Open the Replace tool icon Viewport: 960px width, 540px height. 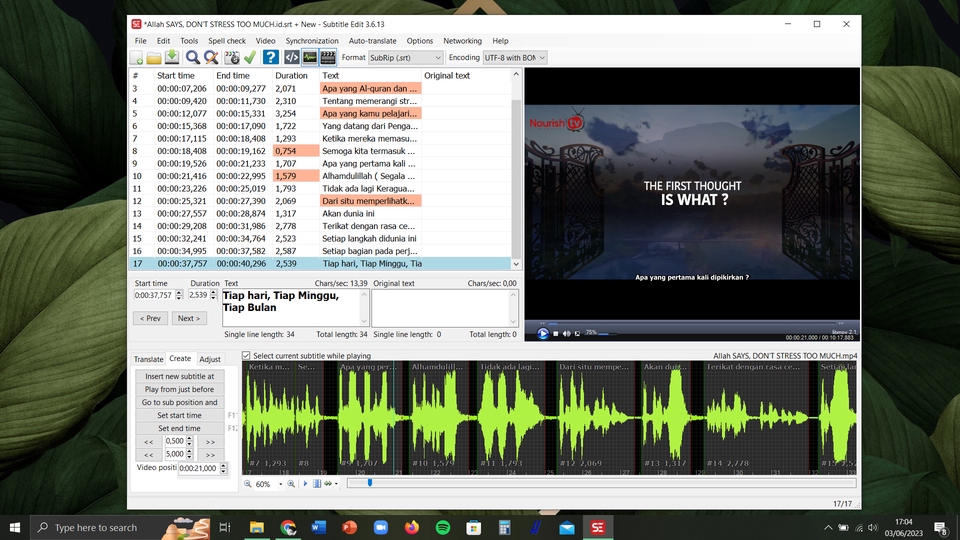pyautogui.click(x=211, y=58)
